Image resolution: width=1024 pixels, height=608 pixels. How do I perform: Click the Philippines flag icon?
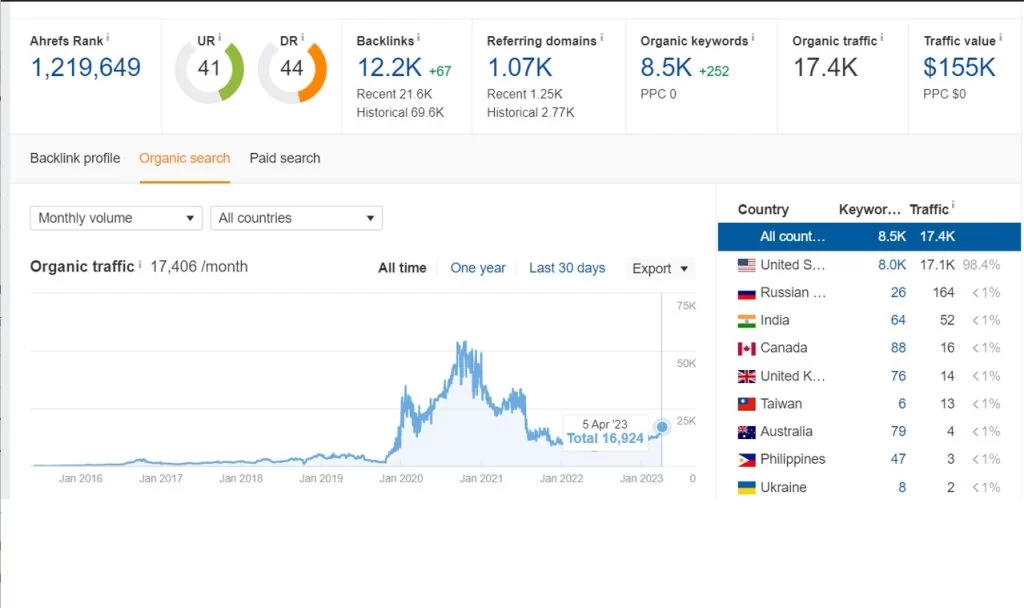pos(746,460)
